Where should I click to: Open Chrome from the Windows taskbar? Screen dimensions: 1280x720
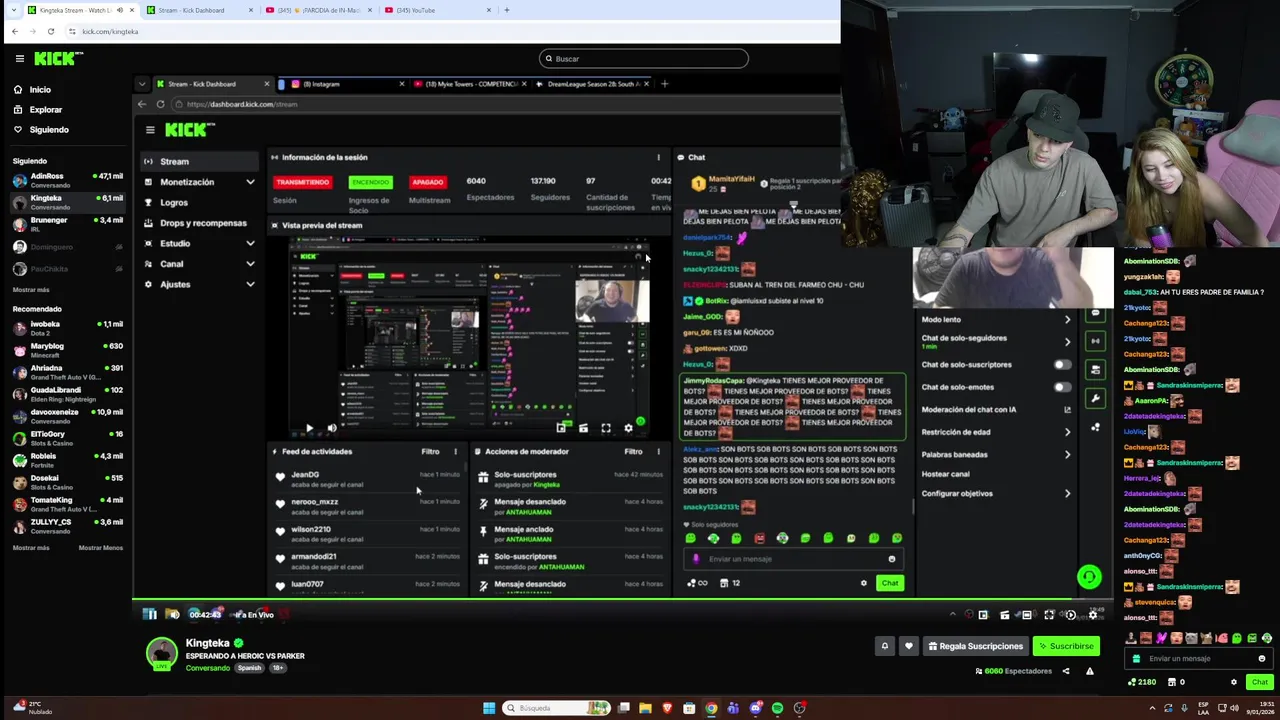tap(711, 708)
